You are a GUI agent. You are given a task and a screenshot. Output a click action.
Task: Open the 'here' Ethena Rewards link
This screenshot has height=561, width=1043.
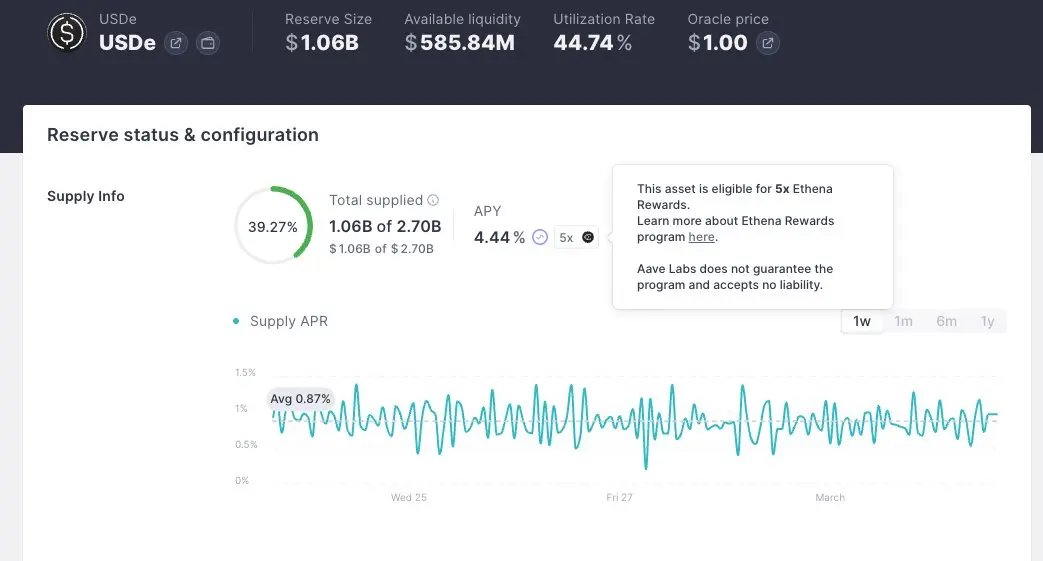coord(701,237)
